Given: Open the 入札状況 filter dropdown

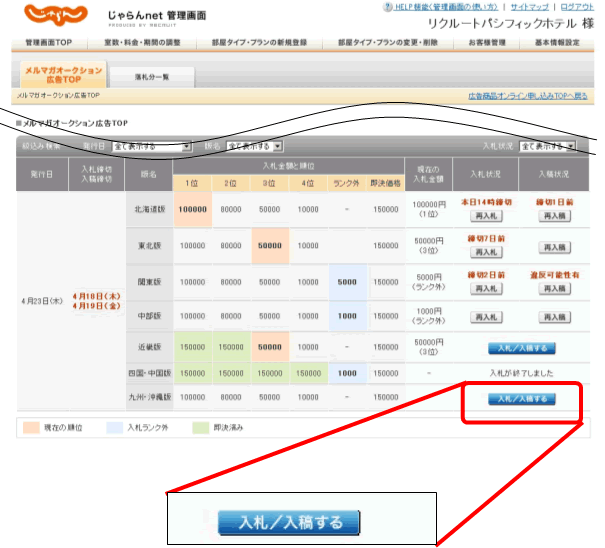Looking at the screenshot, I should tap(548, 146).
